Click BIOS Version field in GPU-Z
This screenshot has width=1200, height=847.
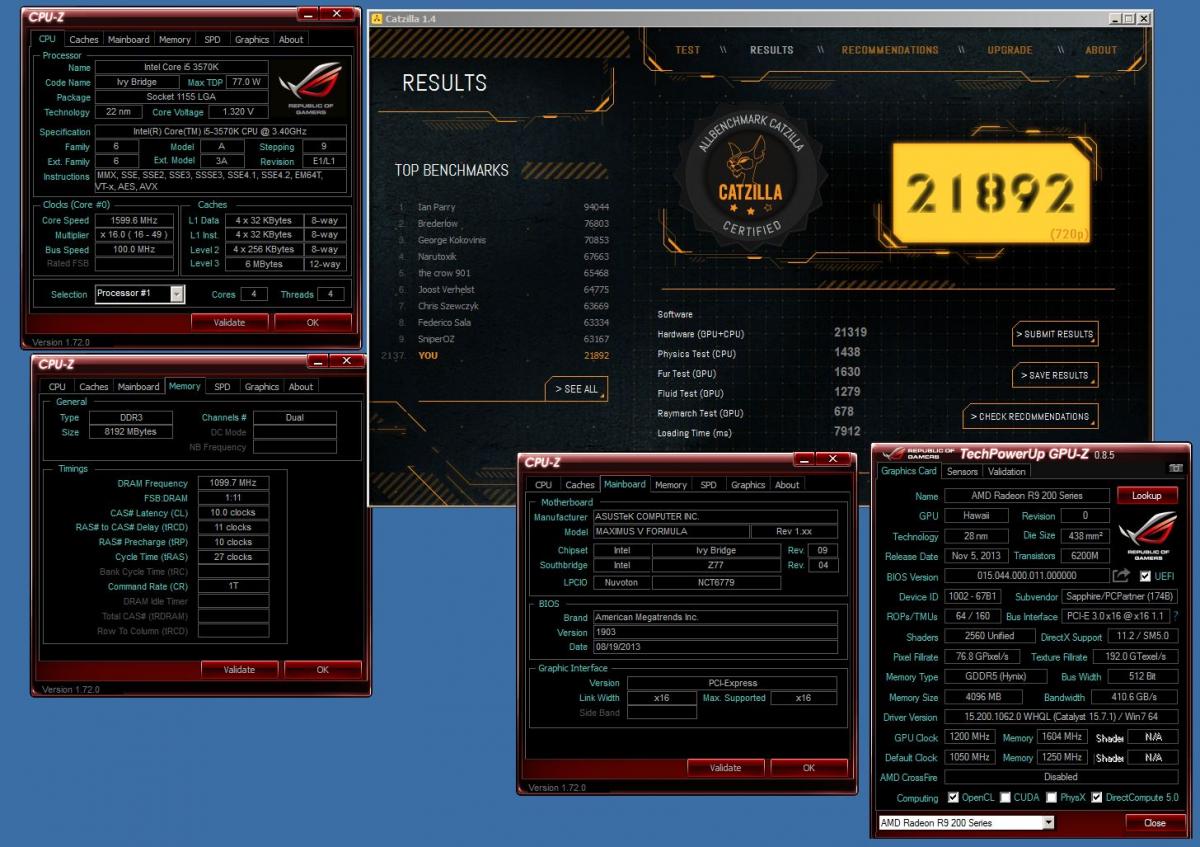click(1026, 576)
